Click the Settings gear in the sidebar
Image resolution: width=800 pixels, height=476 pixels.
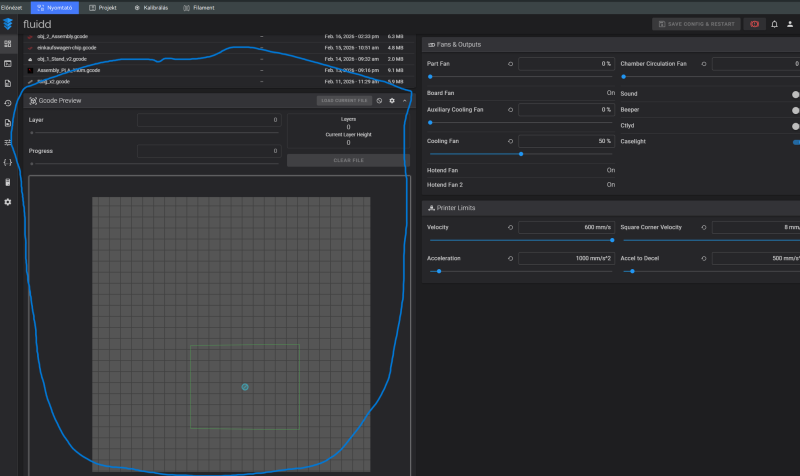coord(8,201)
